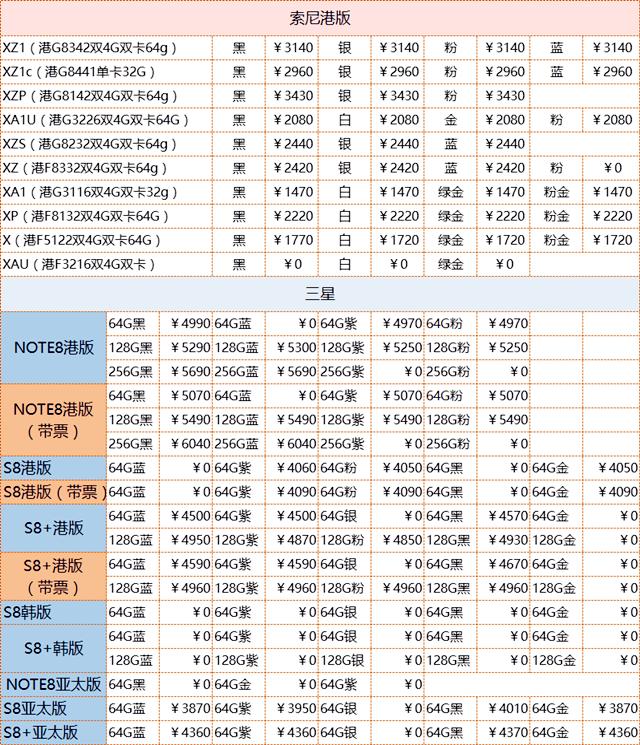The image size is (640, 745).
Task: Click the 64G银 cell in S8韩版 row
Action: click(344, 612)
